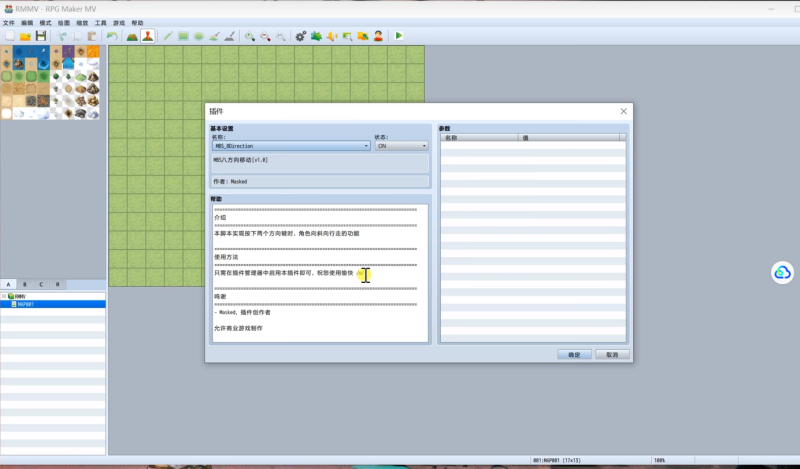Image resolution: width=800 pixels, height=469 pixels.
Task: Open the Resource Manager folder icon
Action: click(x=363, y=36)
